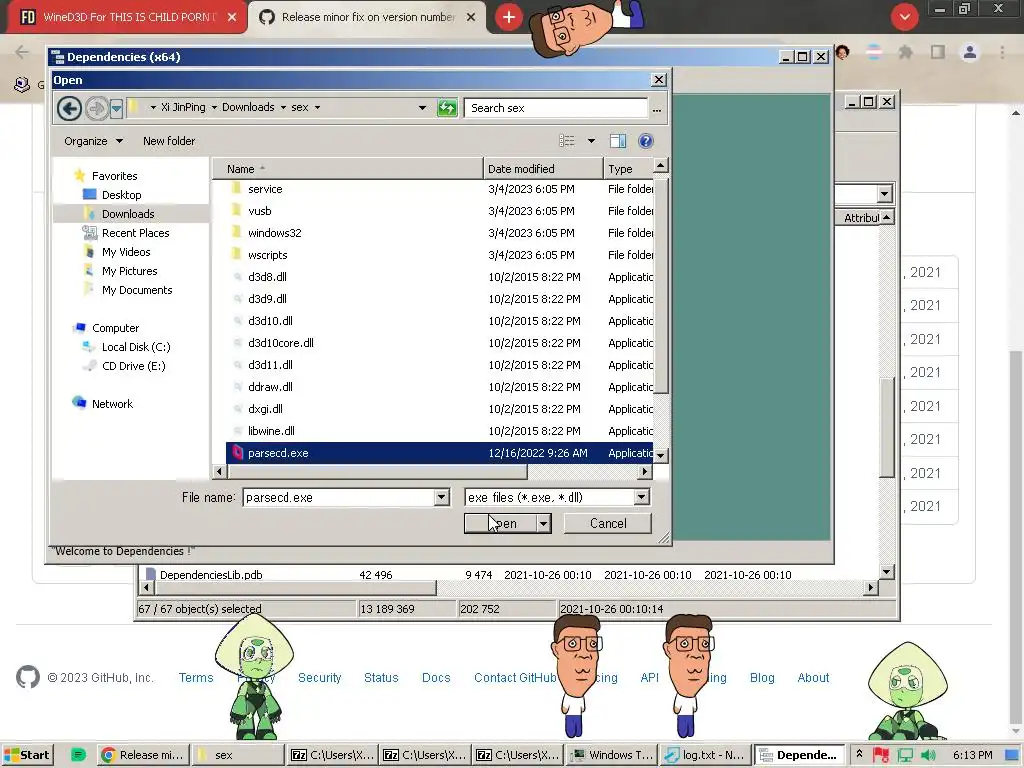This screenshot has height=768, width=1024.
Task: Sort files by the Name column
Action: (x=347, y=169)
